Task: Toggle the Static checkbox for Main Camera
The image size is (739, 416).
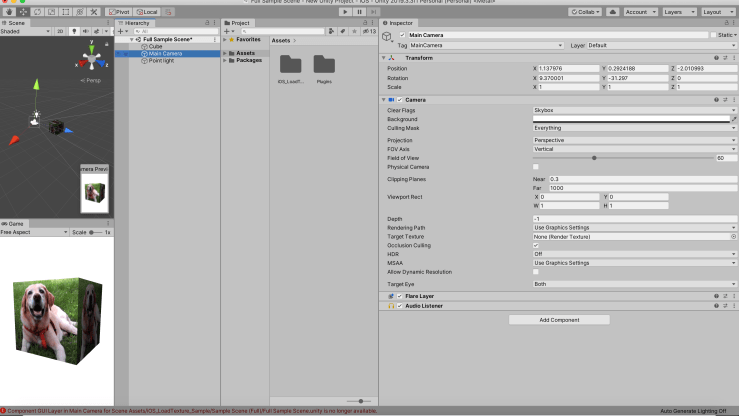Action: (712, 34)
